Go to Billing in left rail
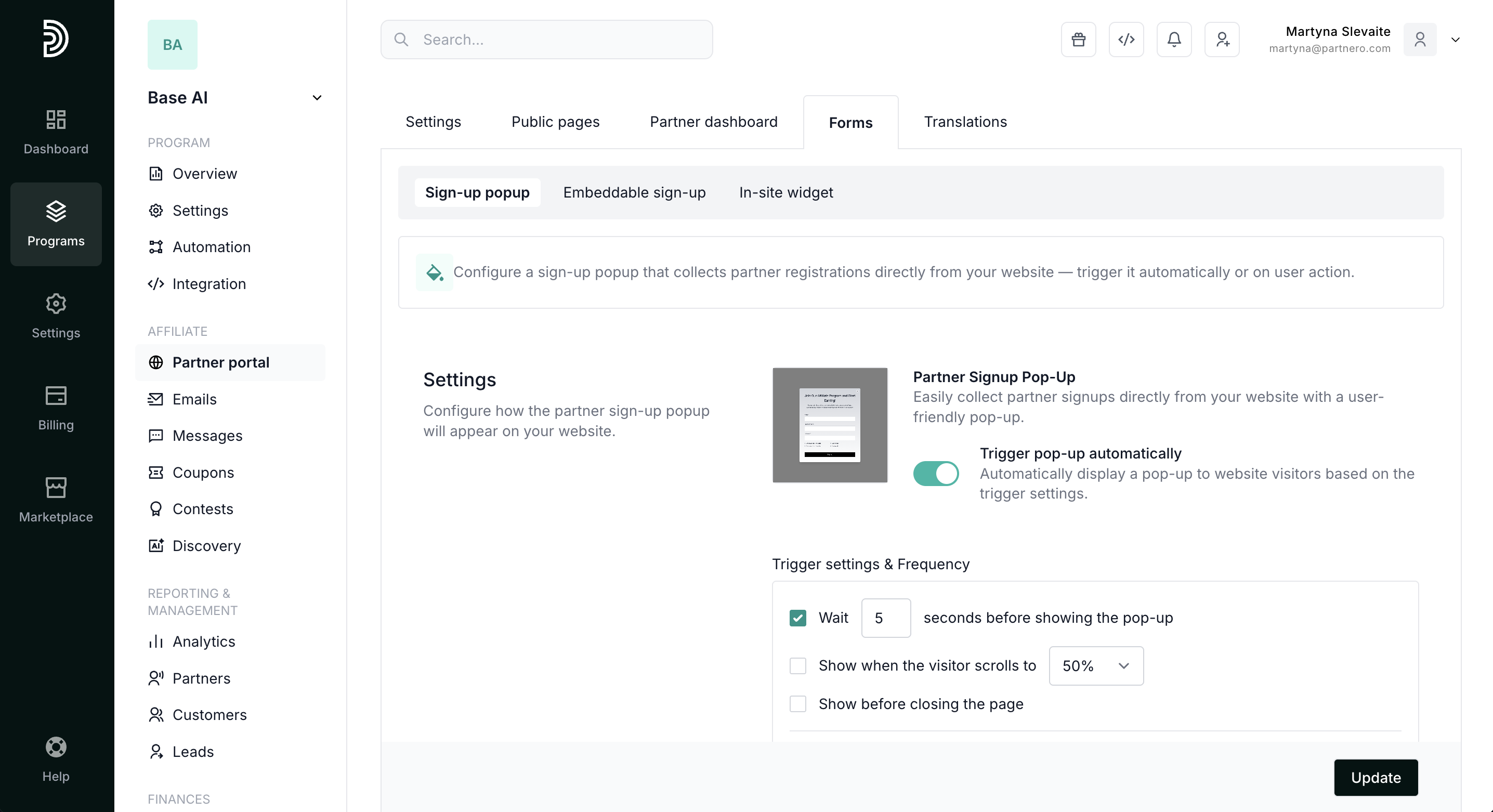This screenshot has height=812, width=1493. 56,408
